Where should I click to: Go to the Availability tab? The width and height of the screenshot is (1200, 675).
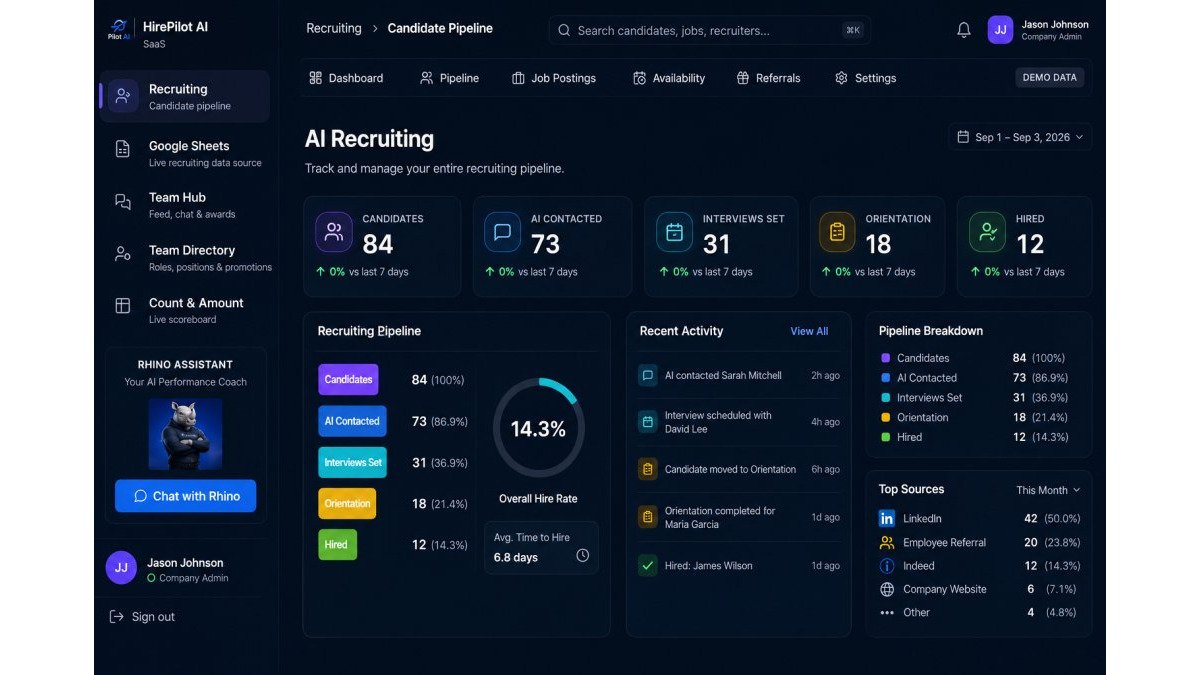click(668, 78)
